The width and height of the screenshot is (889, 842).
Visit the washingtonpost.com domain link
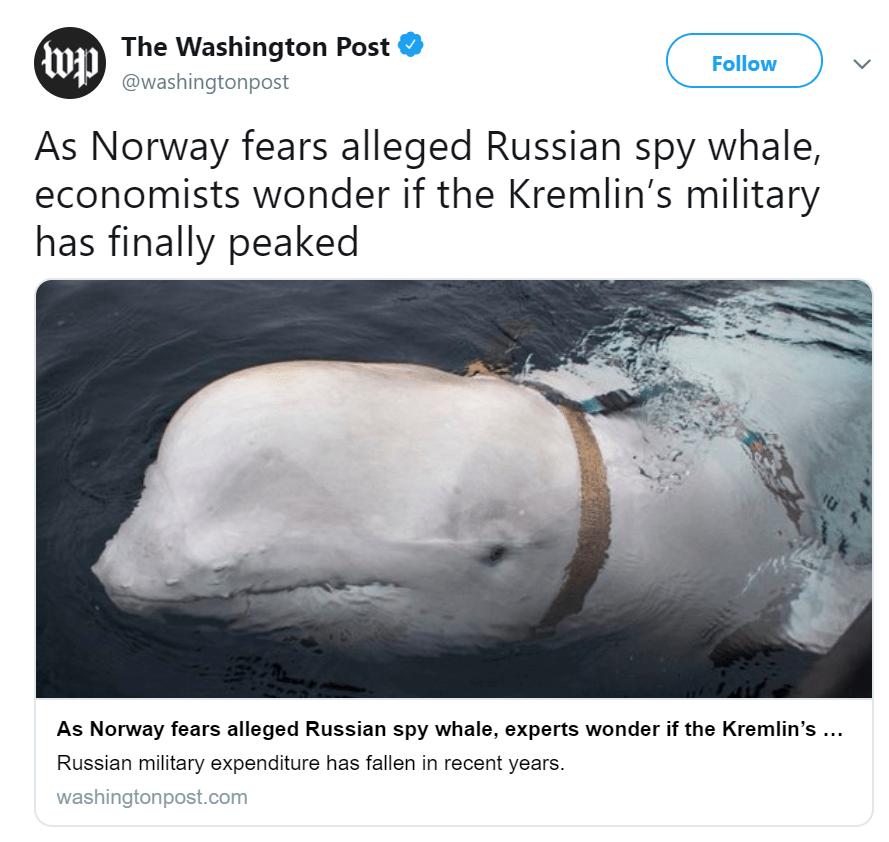point(152,797)
